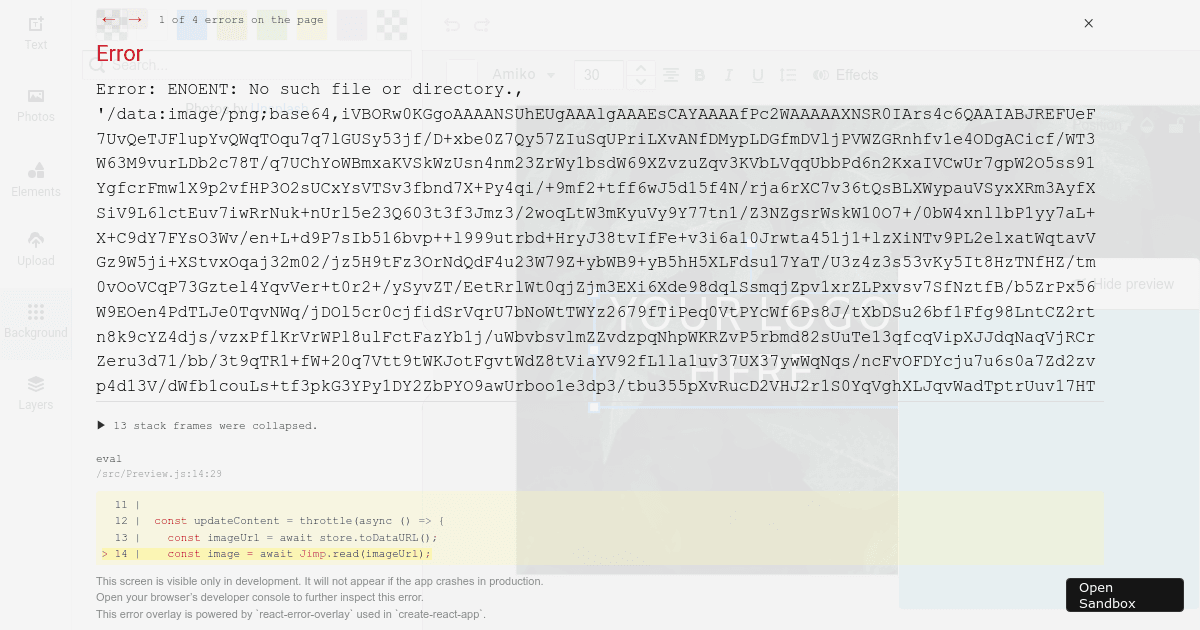Open the Elements panel icon

(36, 178)
